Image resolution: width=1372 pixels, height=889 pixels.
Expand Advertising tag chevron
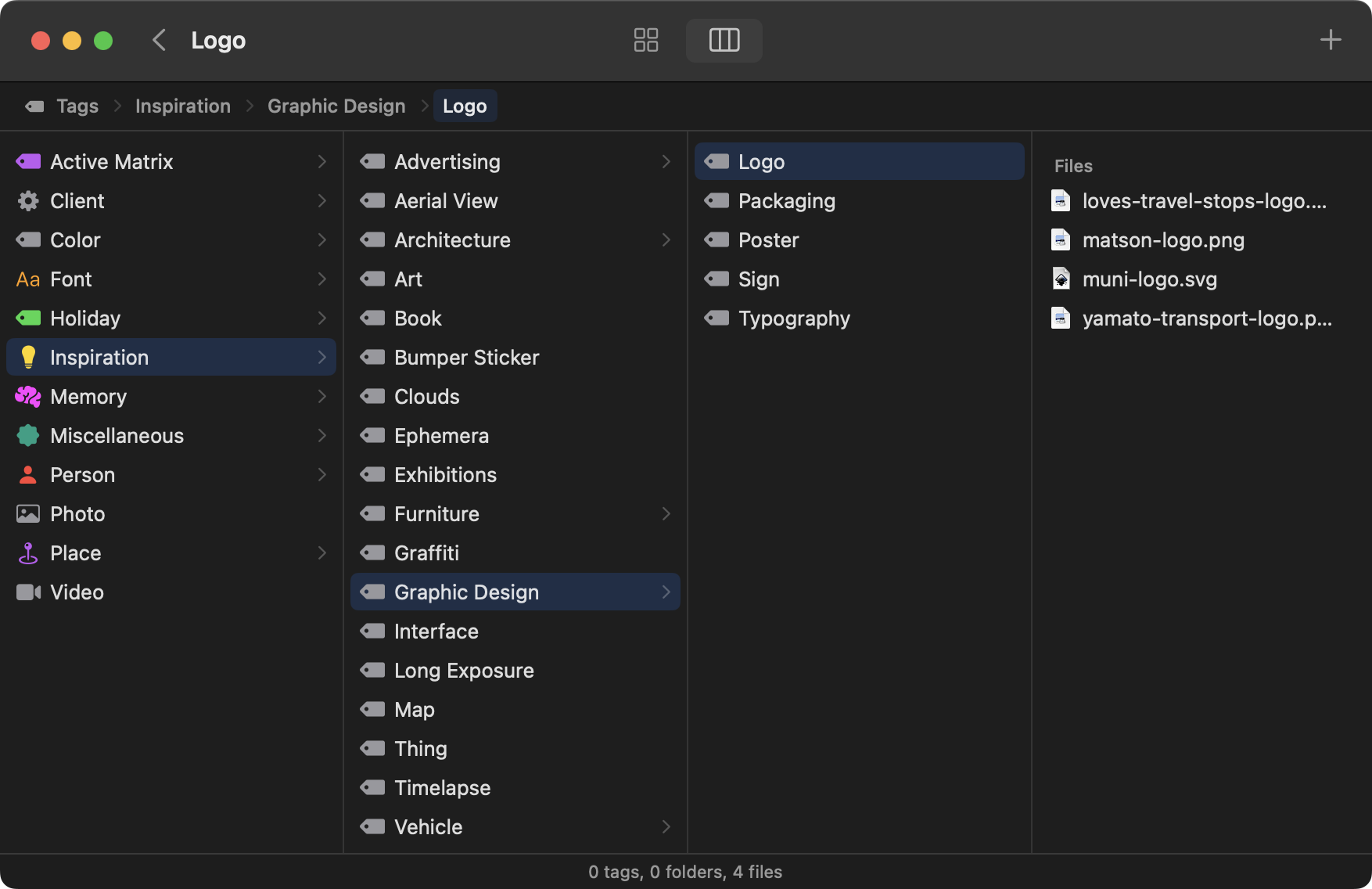point(666,161)
